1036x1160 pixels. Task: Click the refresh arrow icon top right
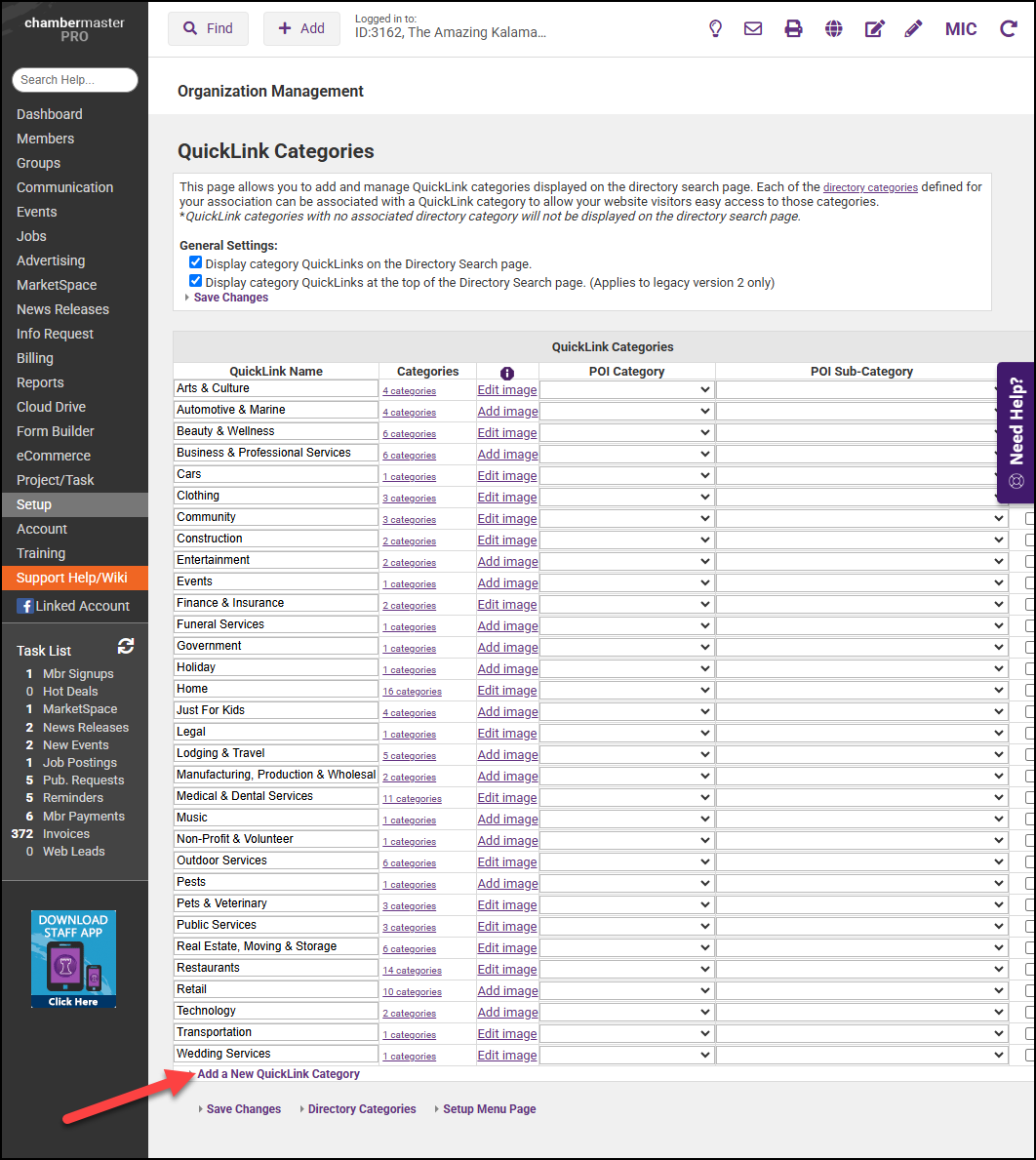[x=1008, y=29]
